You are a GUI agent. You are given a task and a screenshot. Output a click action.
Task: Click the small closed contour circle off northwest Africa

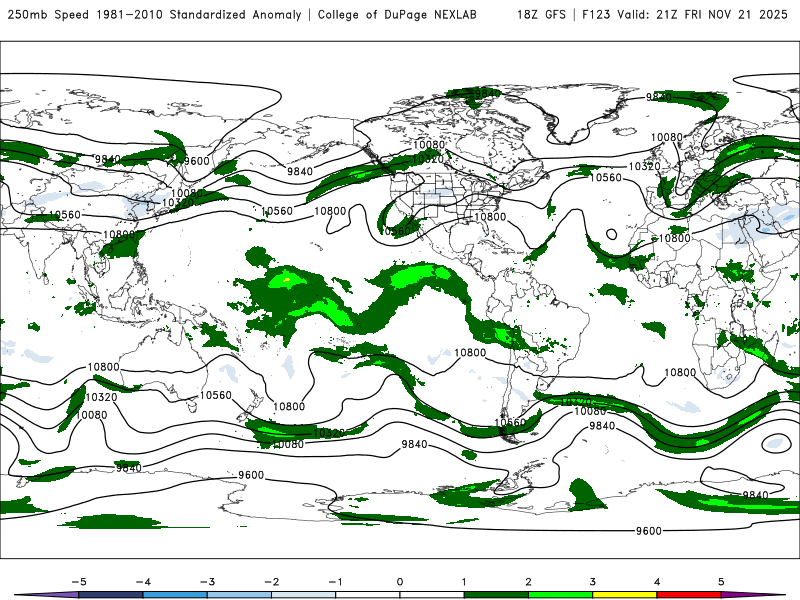(x=611, y=235)
